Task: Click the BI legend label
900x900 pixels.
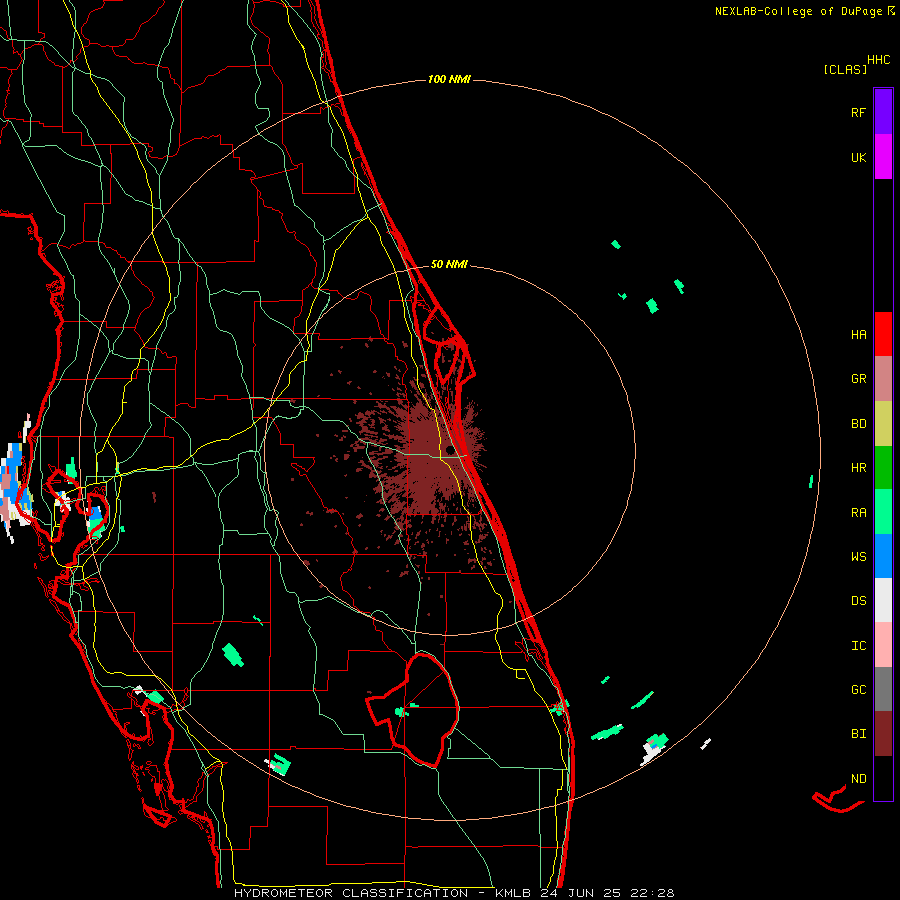Action: tap(858, 734)
